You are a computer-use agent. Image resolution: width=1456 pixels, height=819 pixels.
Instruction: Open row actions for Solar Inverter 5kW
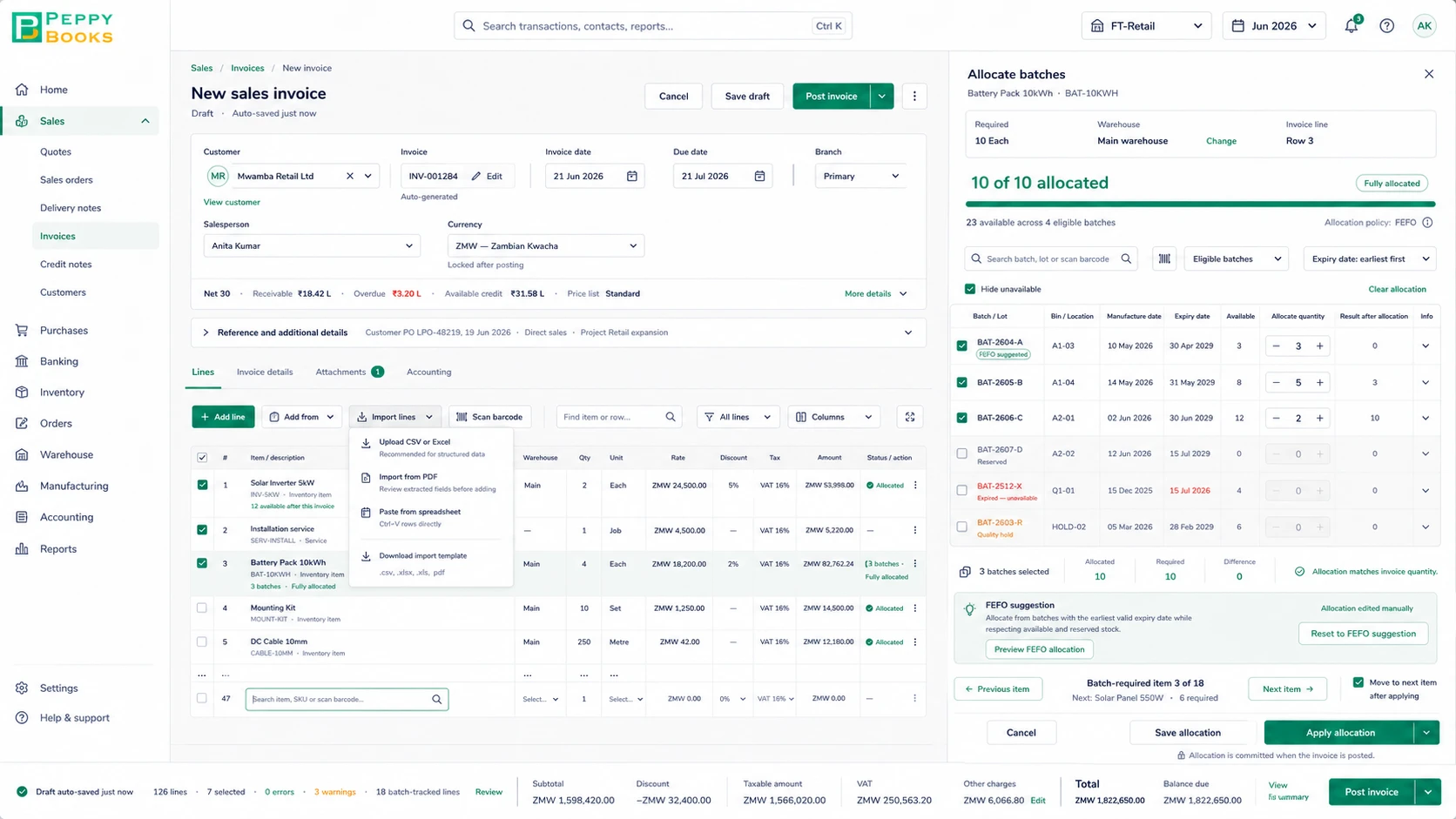(915, 486)
